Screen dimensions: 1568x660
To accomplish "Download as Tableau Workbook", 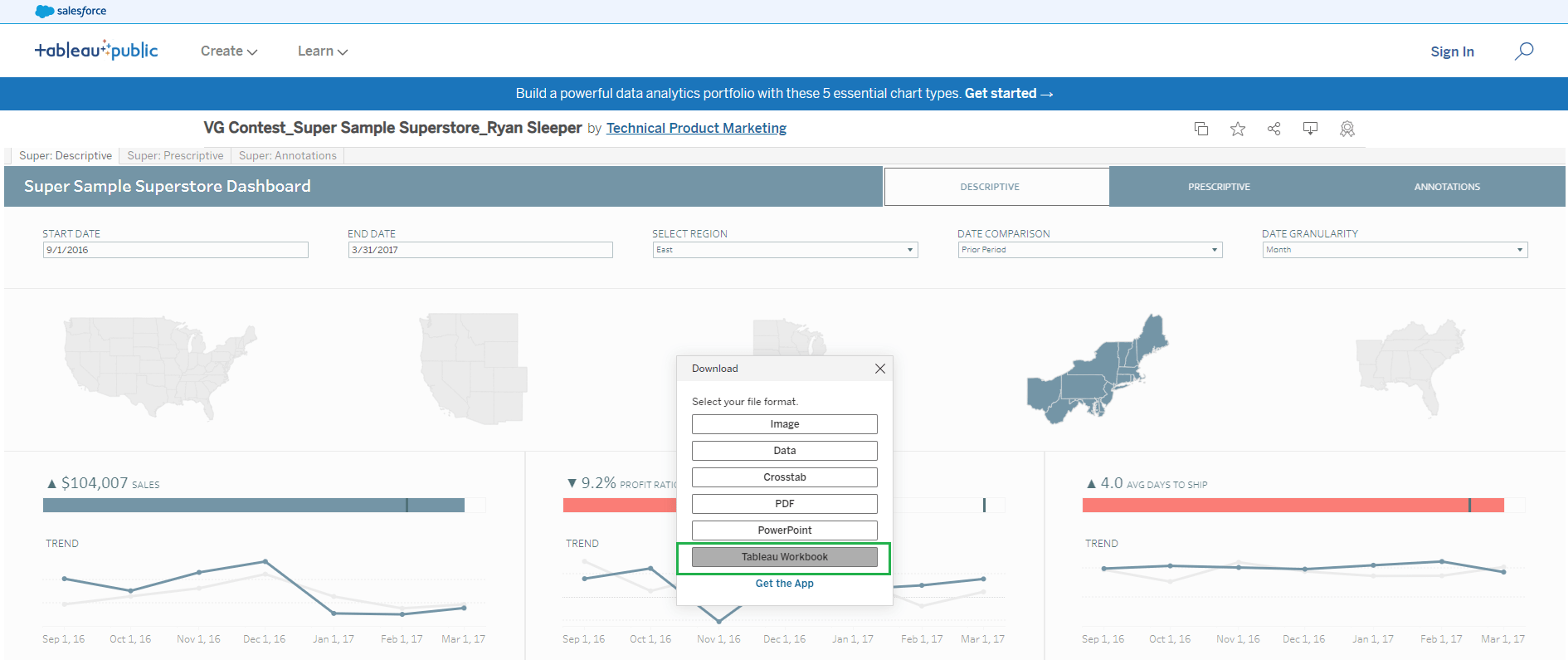I will (785, 557).
